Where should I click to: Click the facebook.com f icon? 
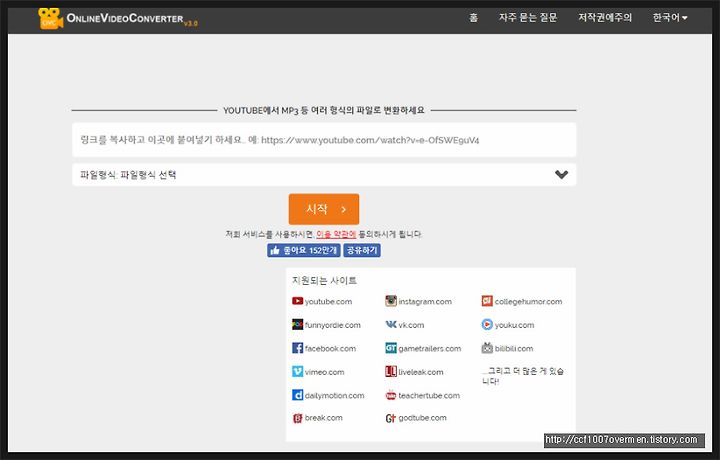tap(298, 348)
